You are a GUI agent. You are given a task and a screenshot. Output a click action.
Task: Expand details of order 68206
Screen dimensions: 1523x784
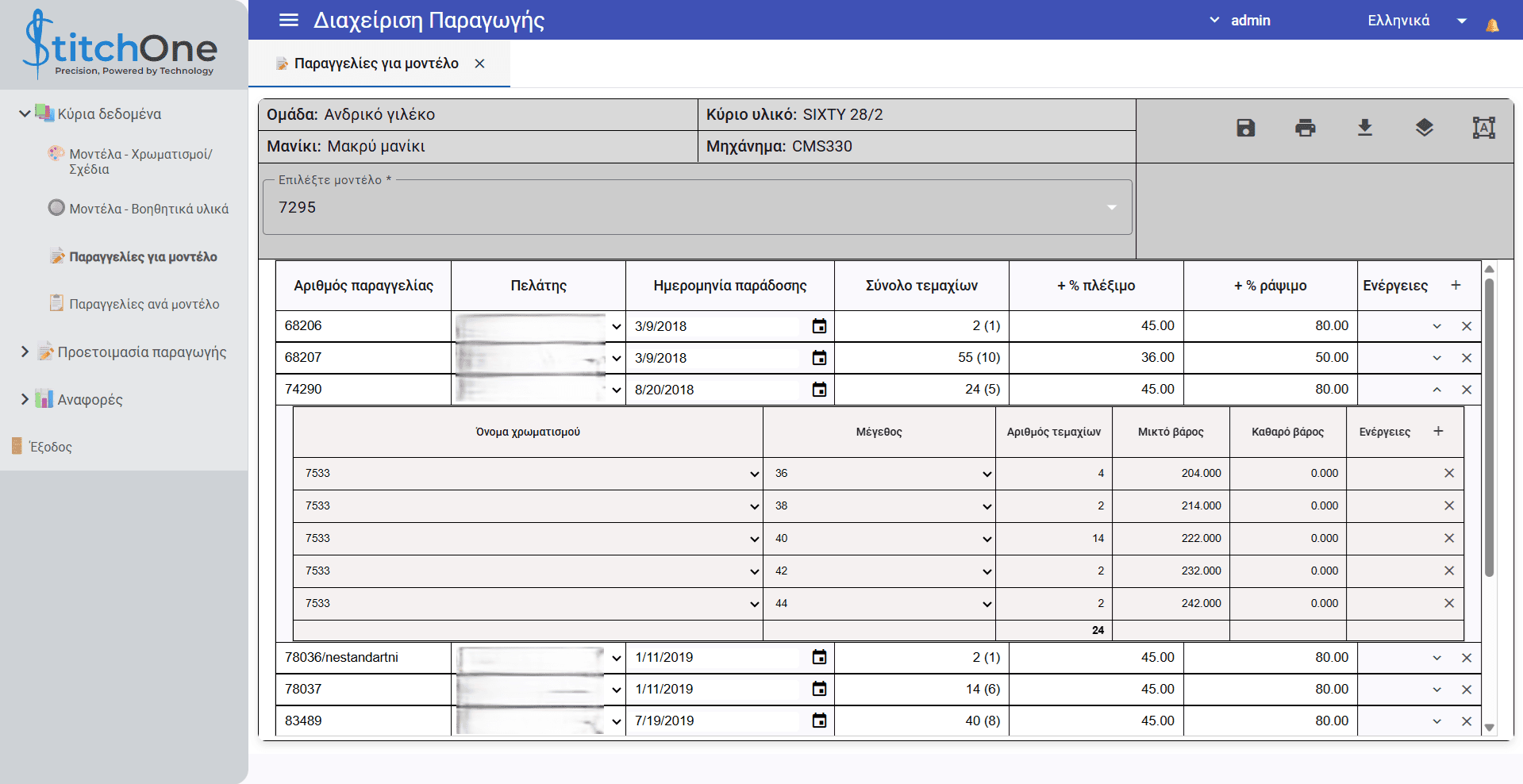point(1436,326)
